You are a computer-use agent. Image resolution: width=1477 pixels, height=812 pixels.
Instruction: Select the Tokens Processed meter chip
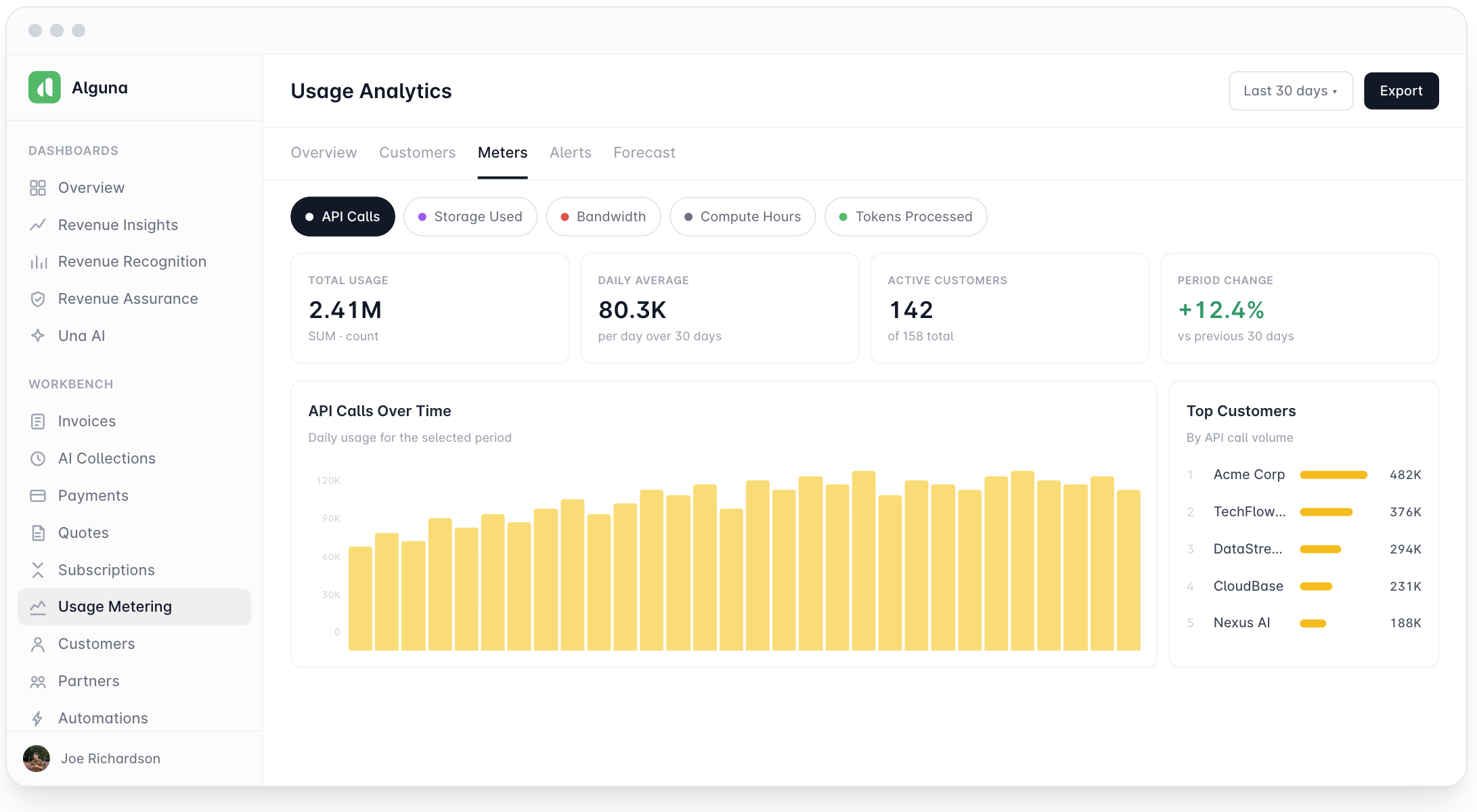[906, 217]
